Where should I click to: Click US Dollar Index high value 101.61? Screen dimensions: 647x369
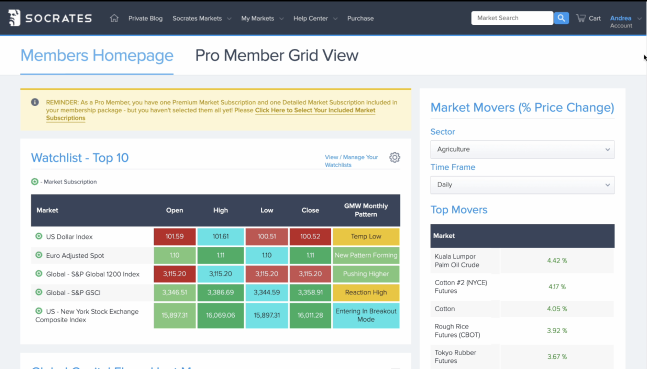click(x=221, y=237)
